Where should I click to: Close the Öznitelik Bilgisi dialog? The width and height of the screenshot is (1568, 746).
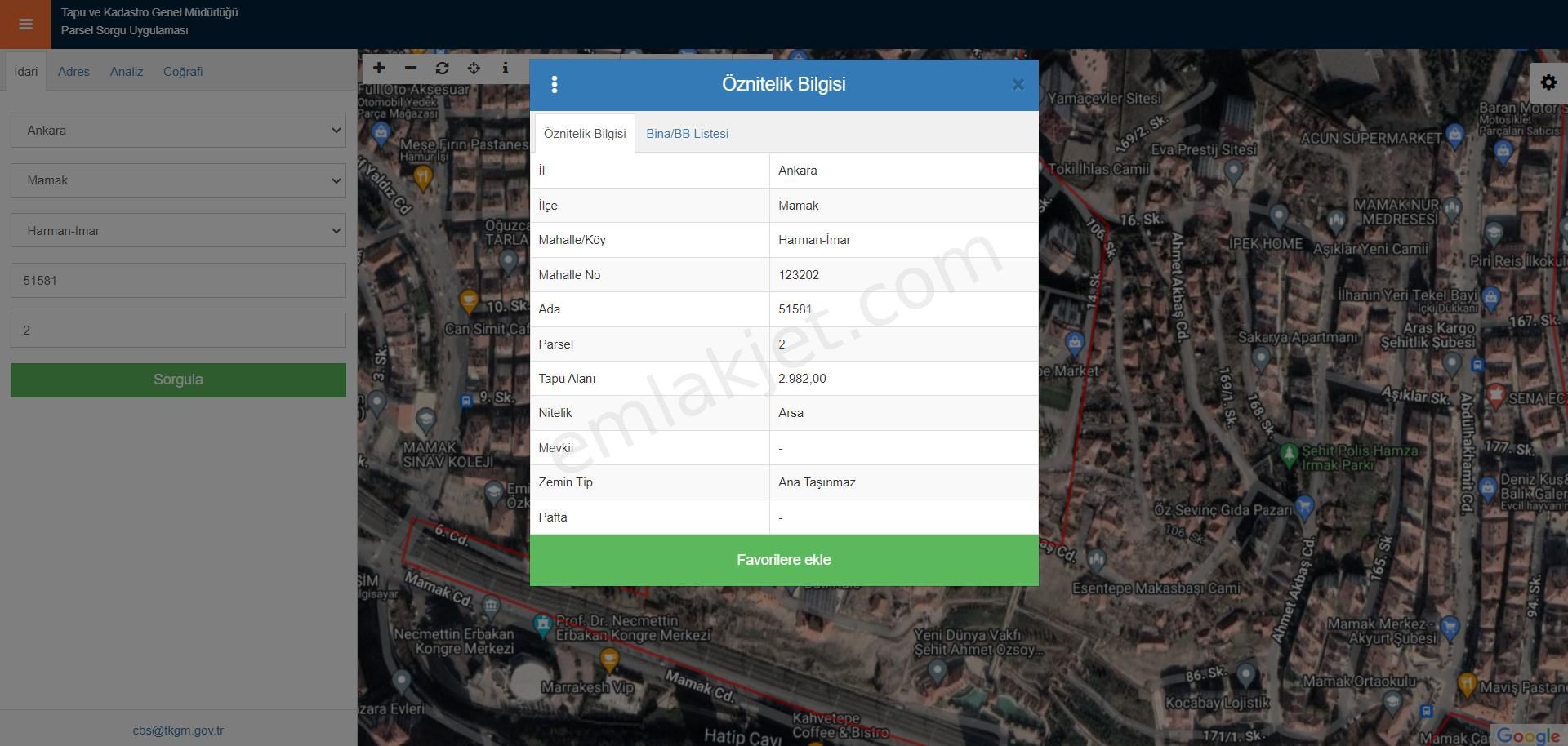click(x=1018, y=85)
